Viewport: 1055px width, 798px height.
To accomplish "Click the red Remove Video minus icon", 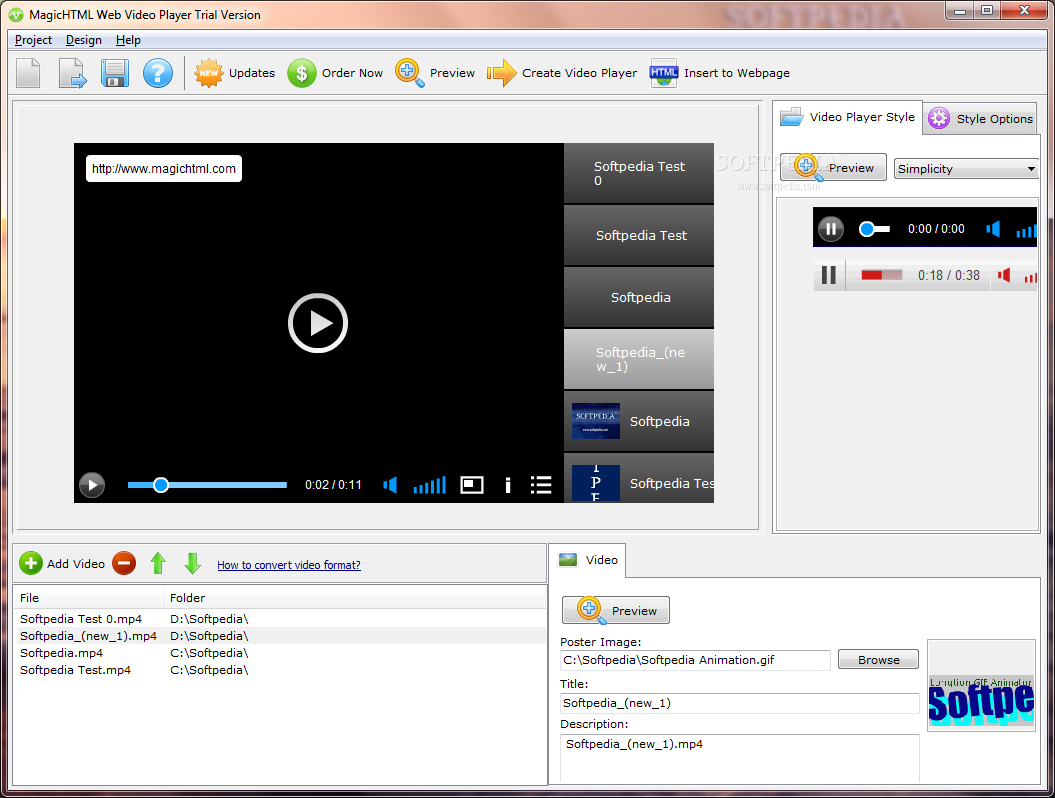I will pyautogui.click(x=124, y=563).
